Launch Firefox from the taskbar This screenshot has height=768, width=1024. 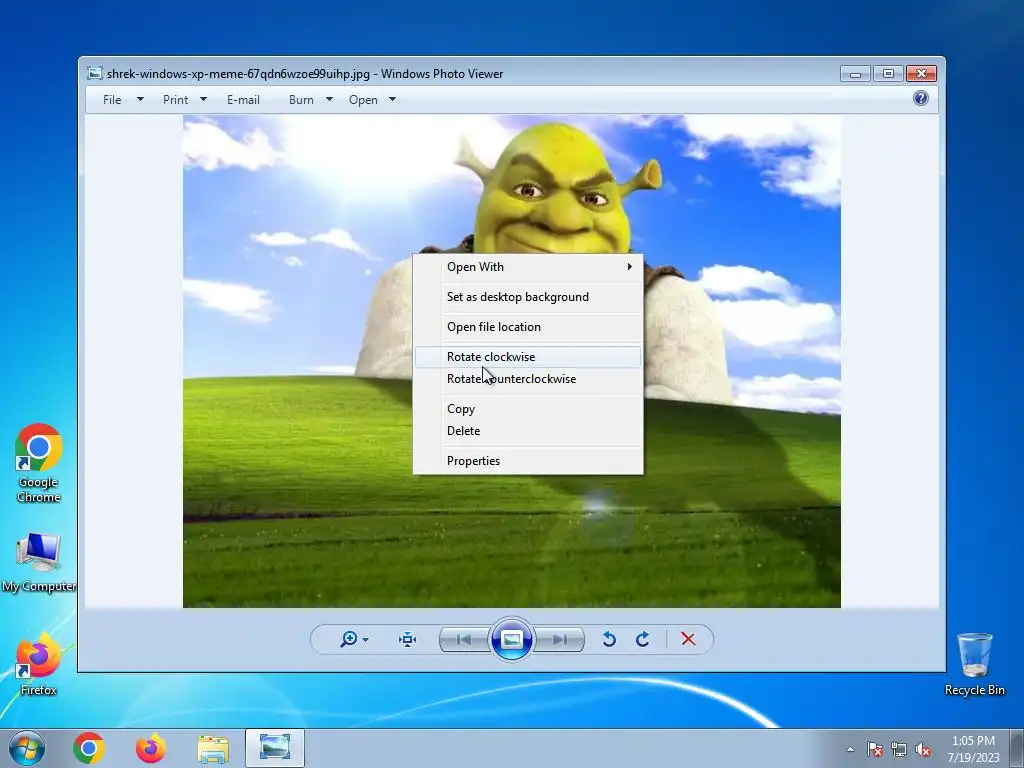tap(151, 748)
